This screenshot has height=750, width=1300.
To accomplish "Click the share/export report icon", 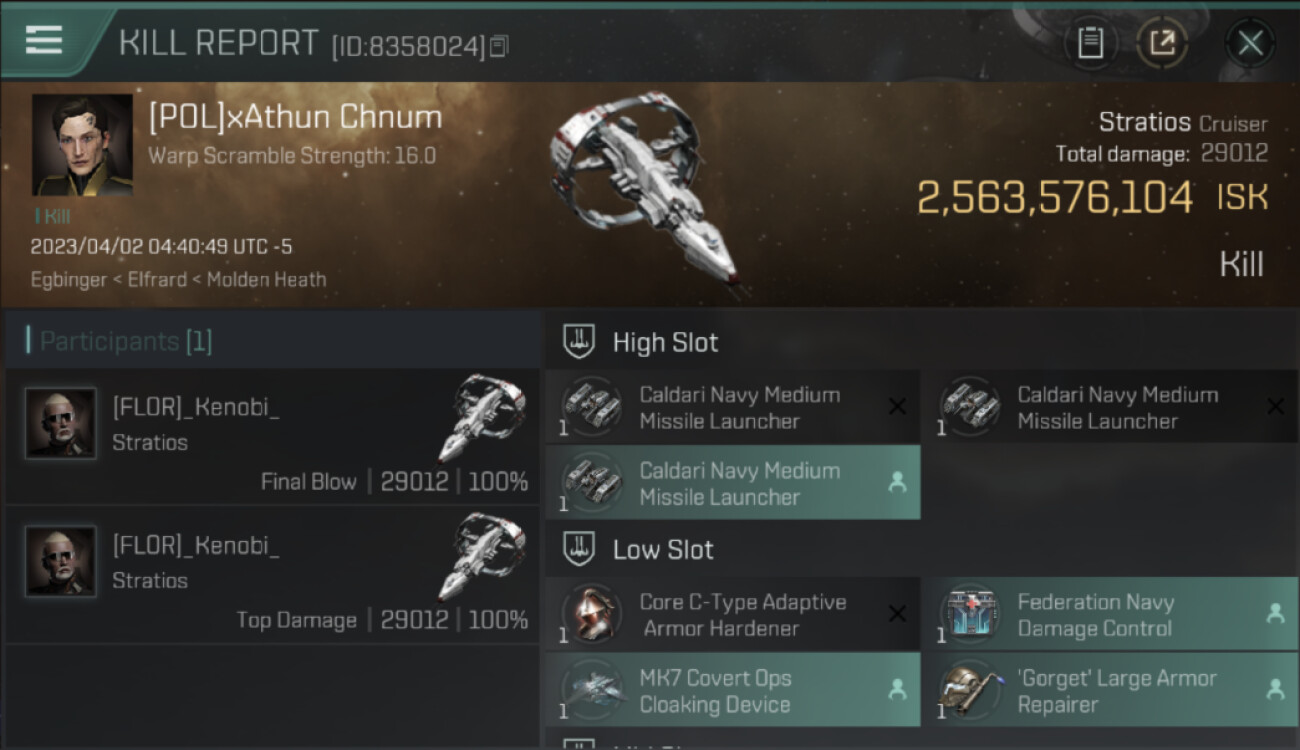I will (1161, 43).
